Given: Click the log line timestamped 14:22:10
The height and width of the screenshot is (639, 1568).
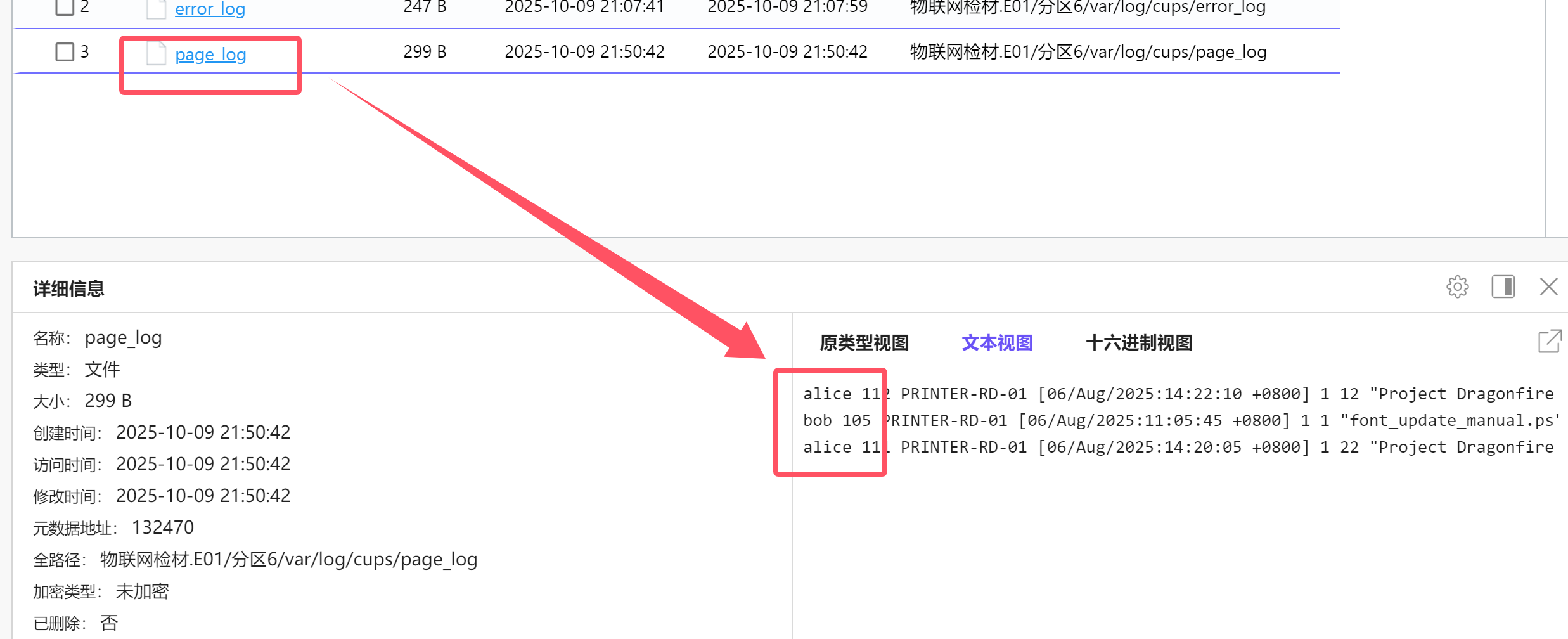Looking at the screenshot, I should pyautogui.click(x=1178, y=394).
